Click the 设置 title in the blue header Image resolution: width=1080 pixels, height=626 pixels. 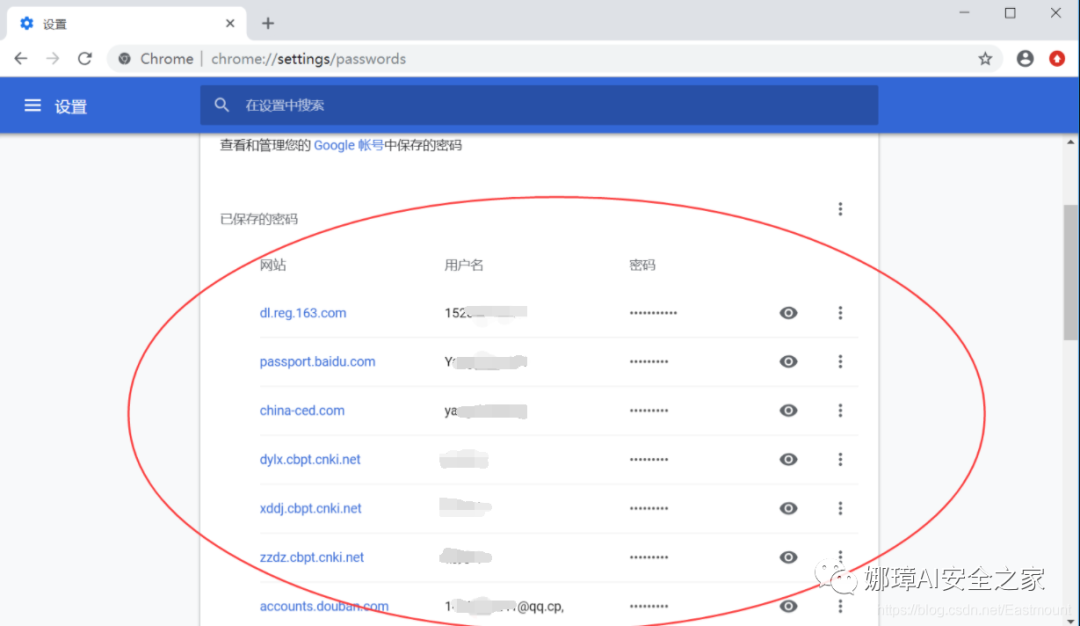coord(71,106)
